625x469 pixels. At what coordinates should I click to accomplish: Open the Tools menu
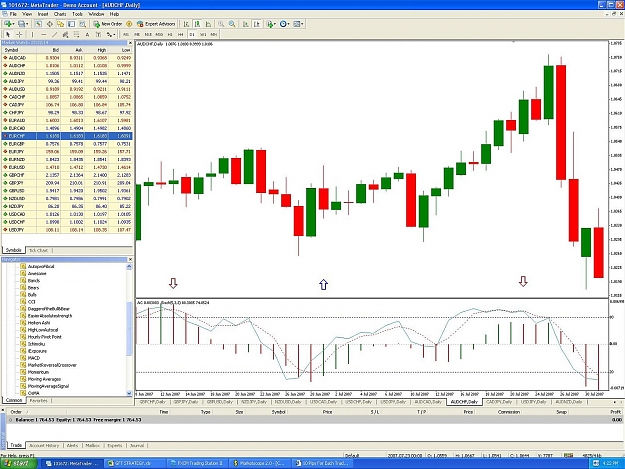pos(77,14)
